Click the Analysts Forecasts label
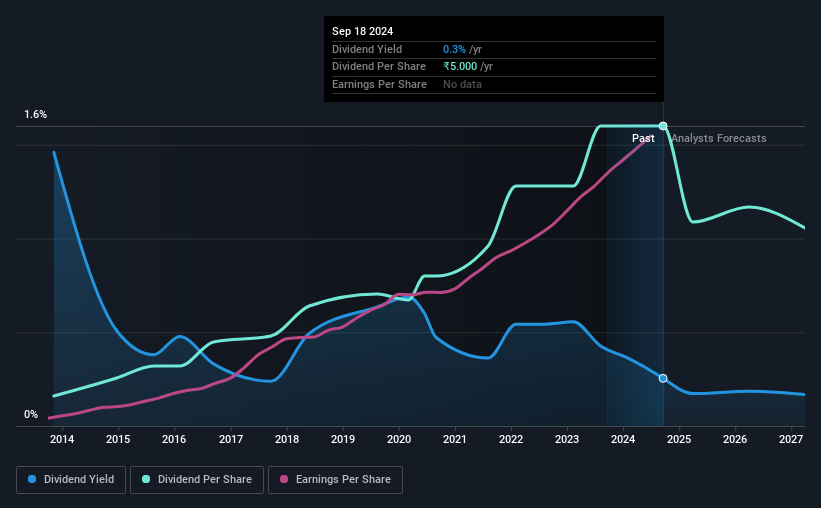 point(718,138)
